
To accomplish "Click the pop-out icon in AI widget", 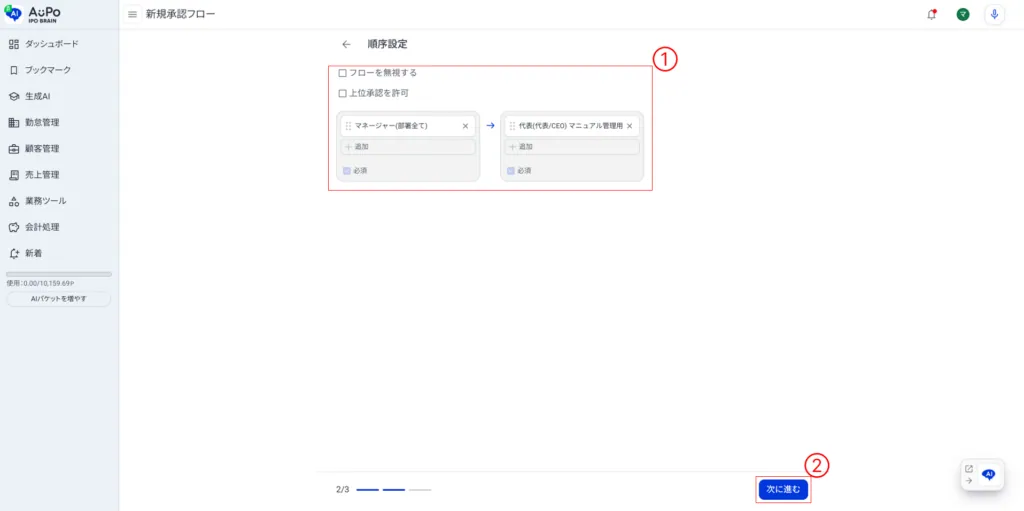I will pyautogui.click(x=968, y=469).
